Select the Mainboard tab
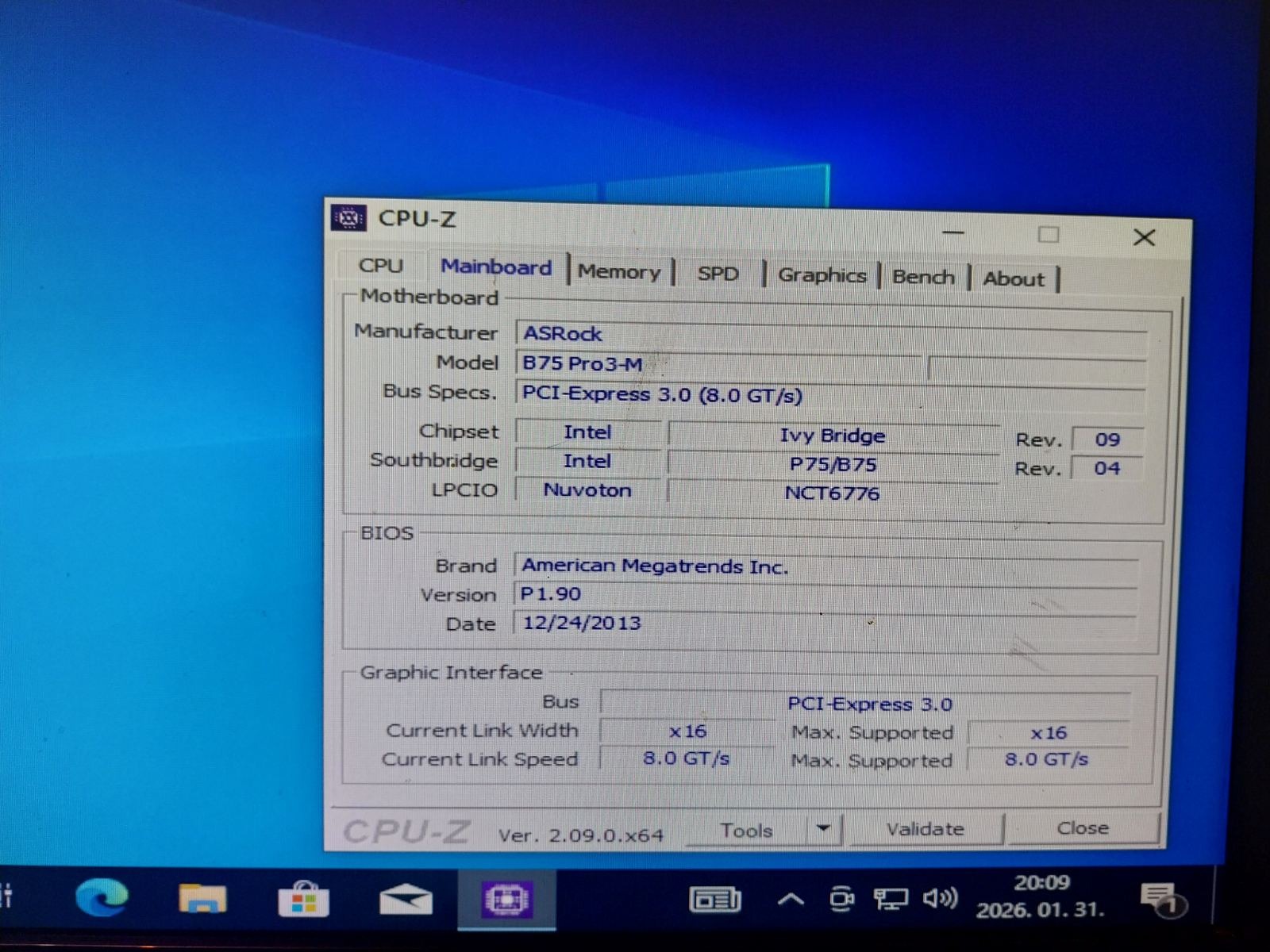 (497, 267)
